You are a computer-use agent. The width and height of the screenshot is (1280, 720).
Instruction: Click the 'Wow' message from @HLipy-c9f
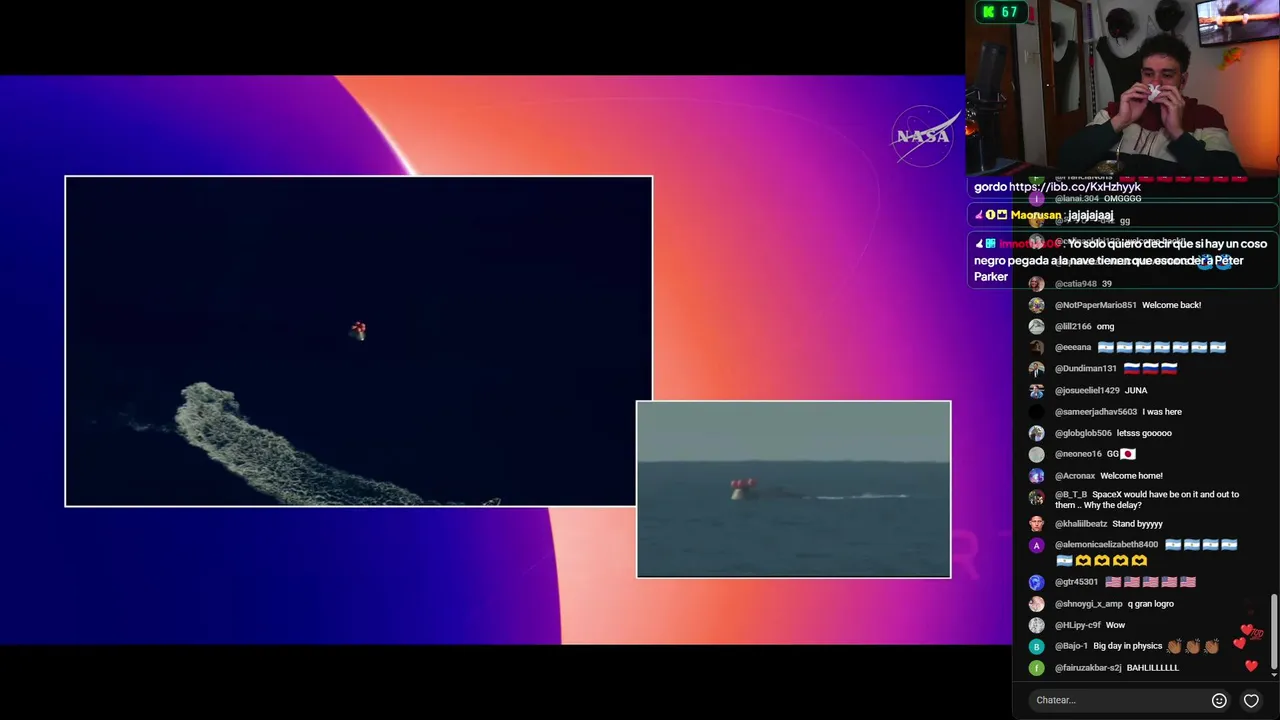coord(1115,625)
